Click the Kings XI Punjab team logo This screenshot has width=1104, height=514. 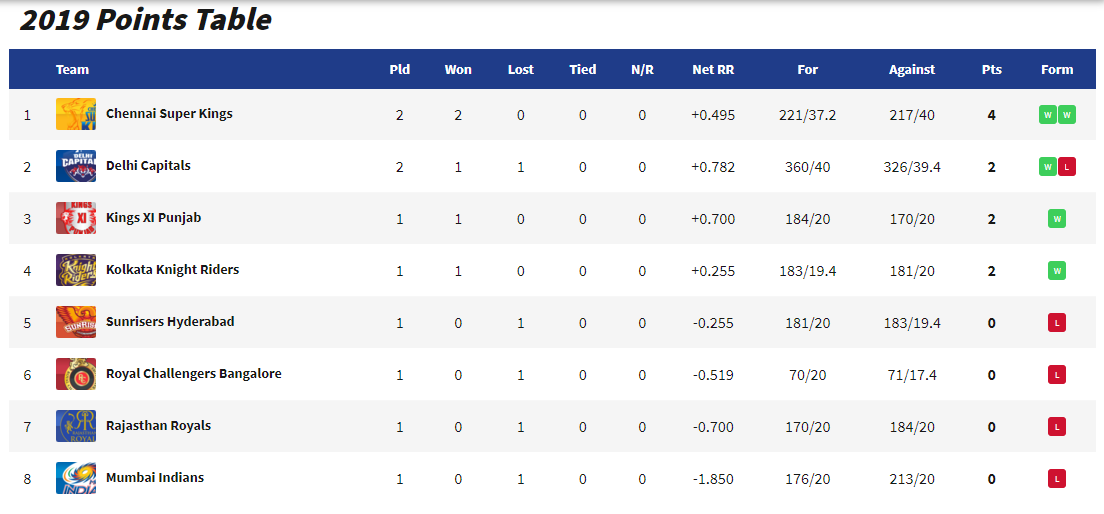point(76,218)
